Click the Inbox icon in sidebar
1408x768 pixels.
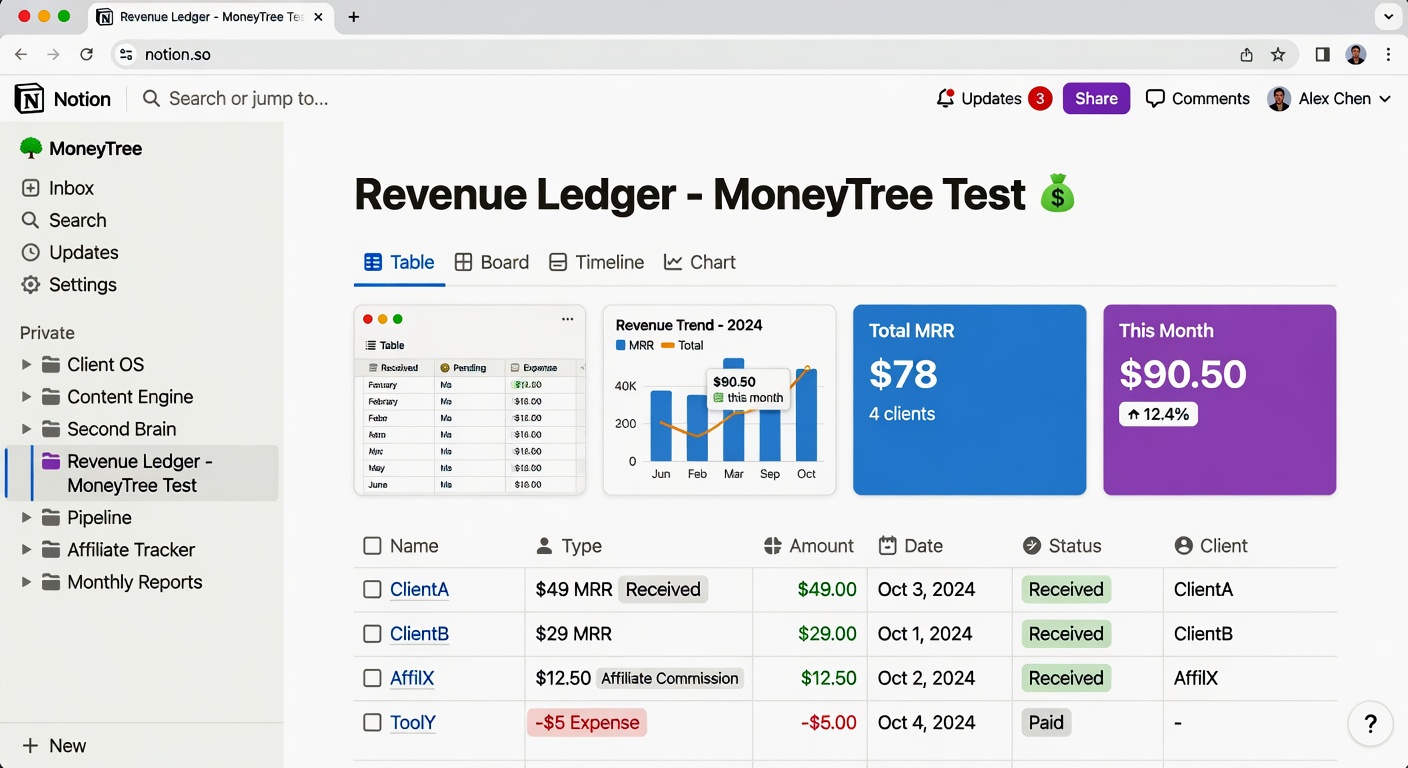31,188
